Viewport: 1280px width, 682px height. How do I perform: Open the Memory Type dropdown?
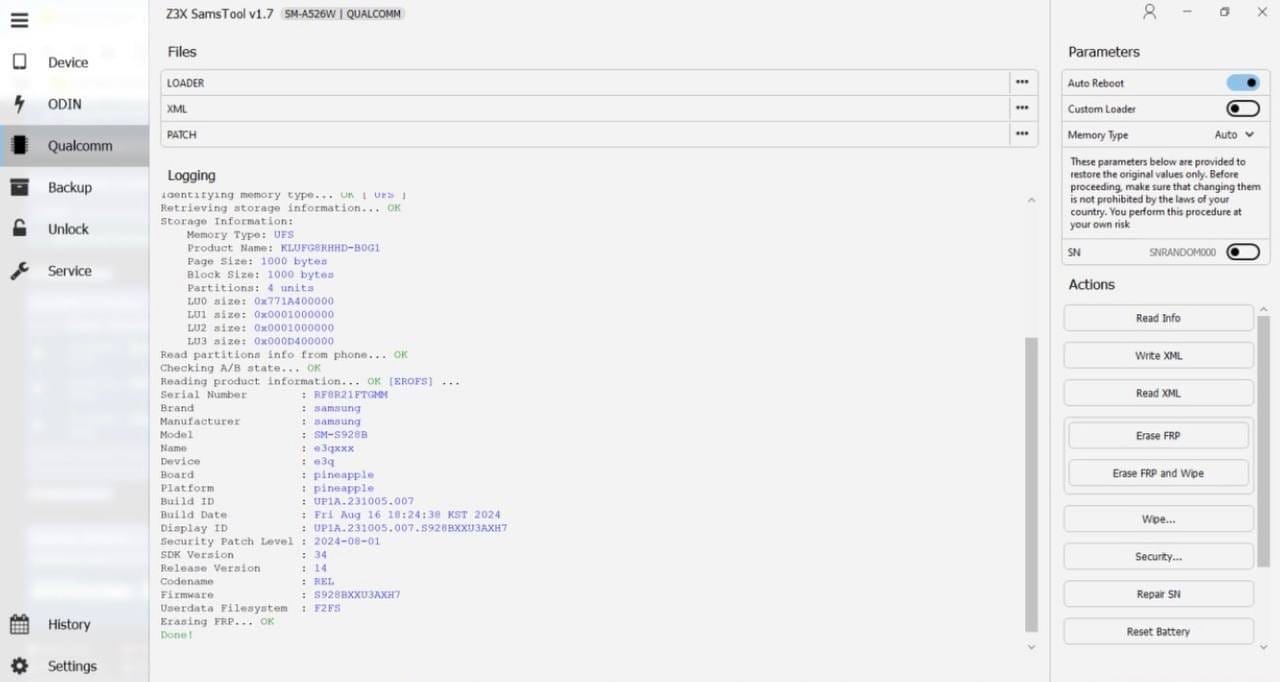tap(1234, 134)
